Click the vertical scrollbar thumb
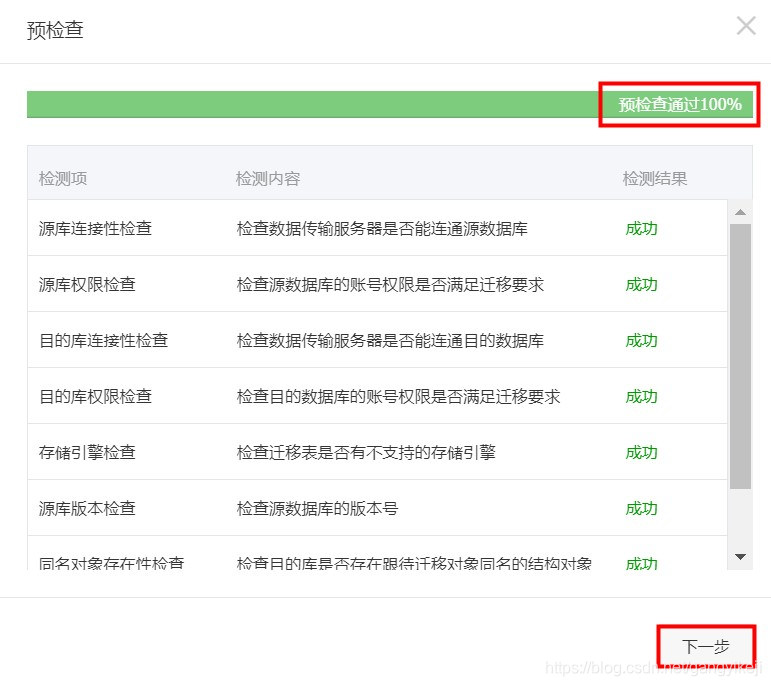Screen dimensions: 771x686 [x=740, y=356]
